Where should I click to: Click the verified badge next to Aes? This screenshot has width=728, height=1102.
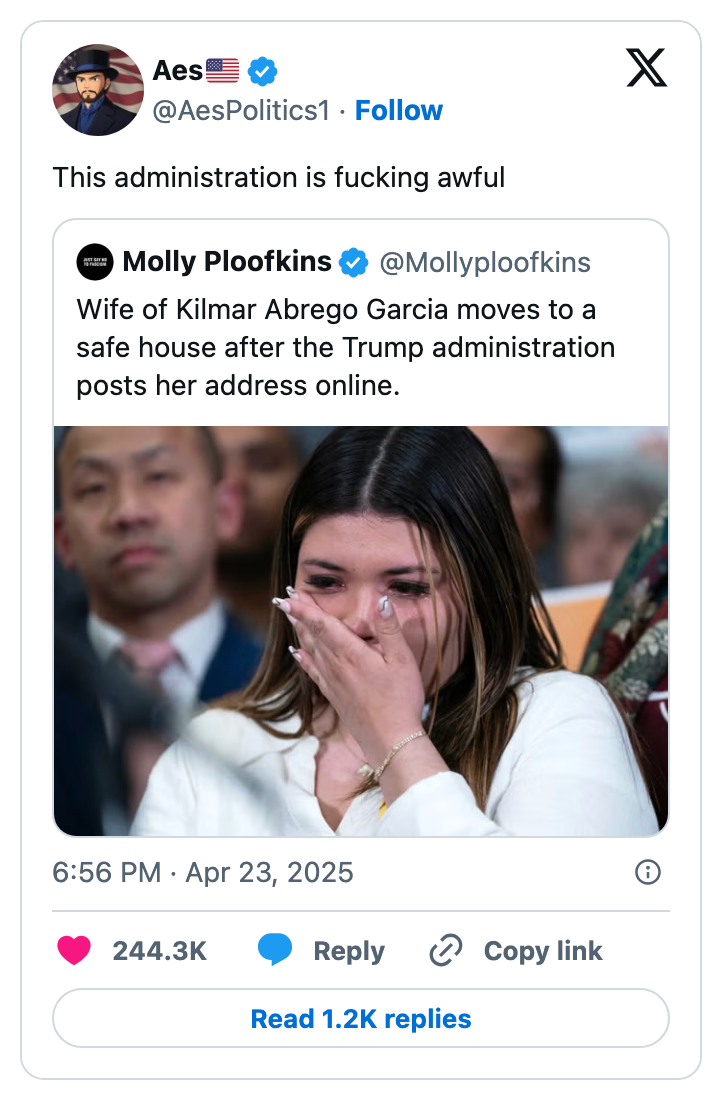260,70
